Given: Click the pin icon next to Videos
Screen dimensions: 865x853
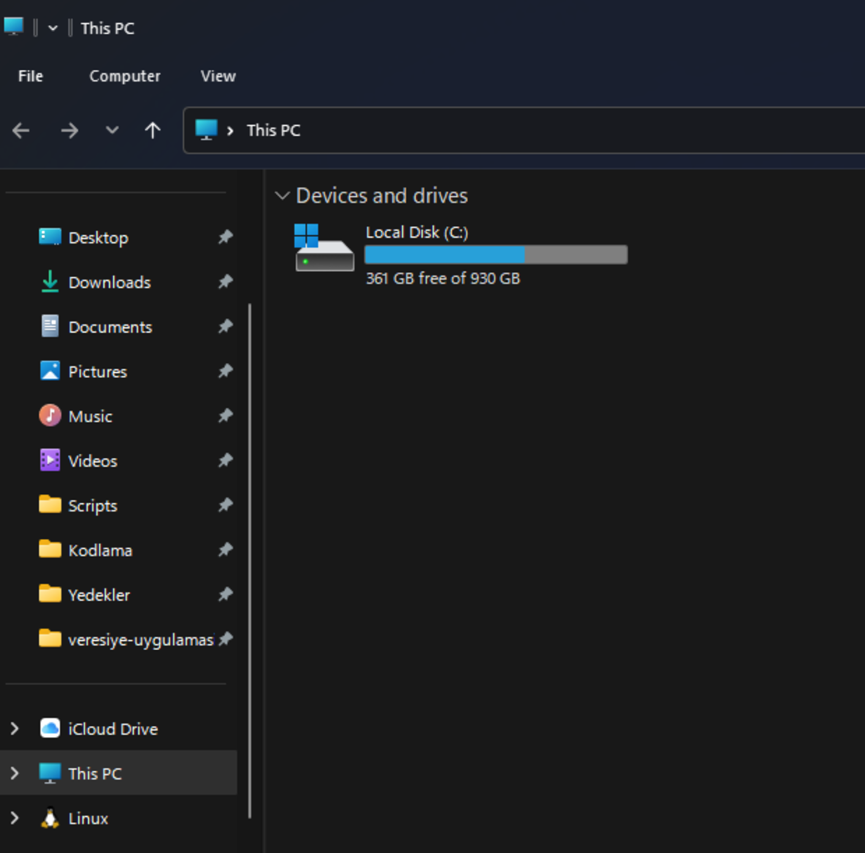Looking at the screenshot, I should 225,460.
